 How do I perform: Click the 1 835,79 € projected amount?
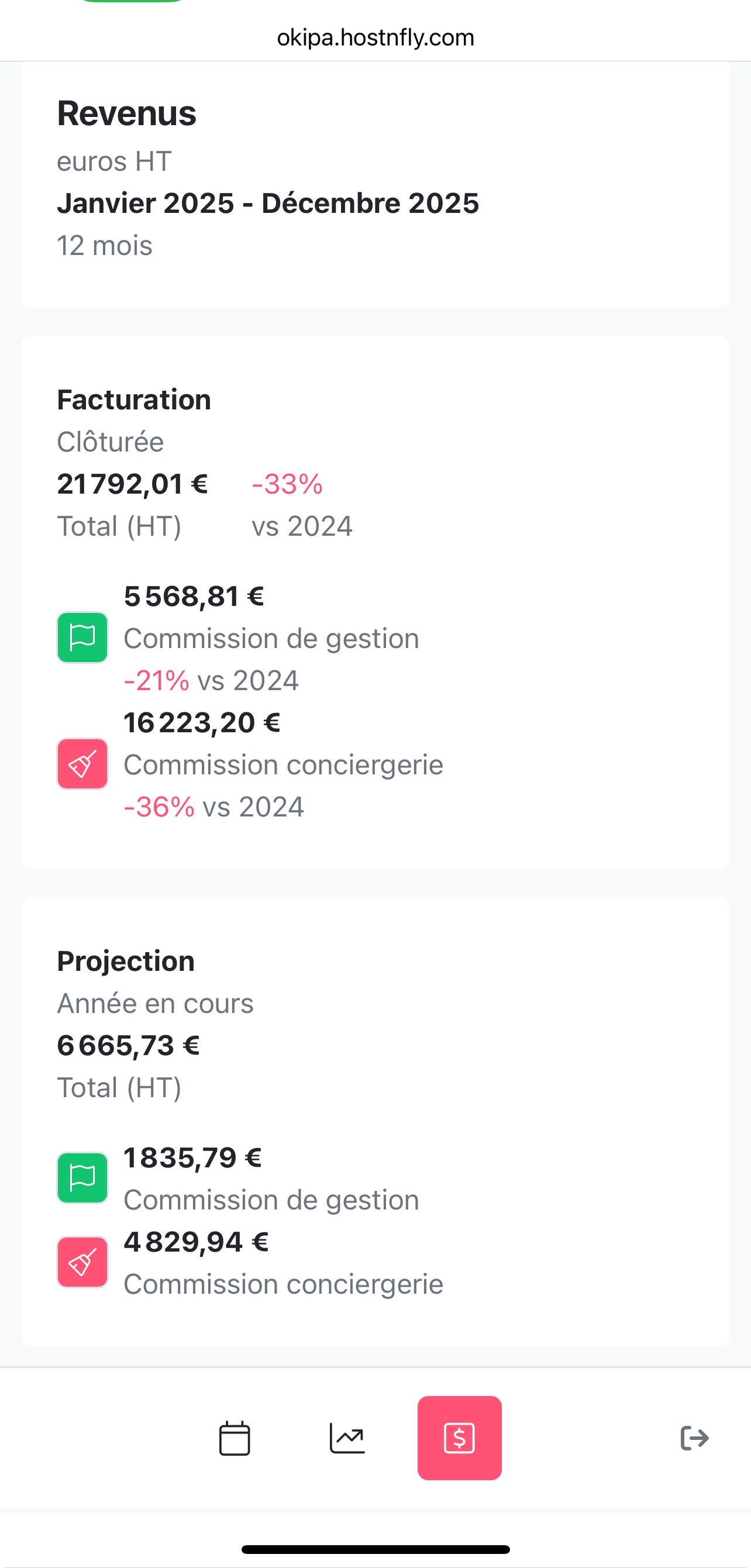(x=193, y=1158)
